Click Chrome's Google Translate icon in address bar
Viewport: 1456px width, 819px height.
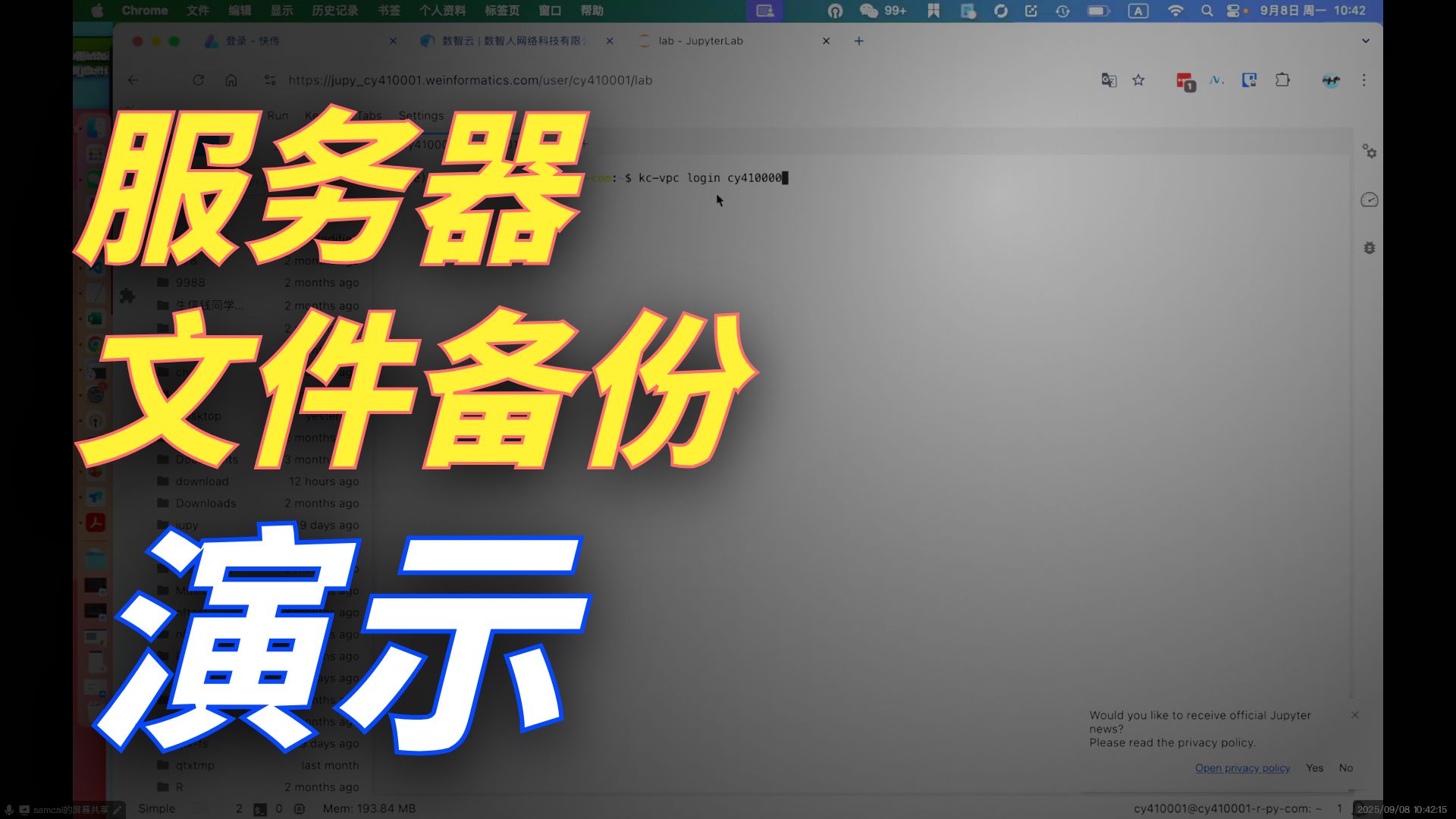[x=1109, y=80]
